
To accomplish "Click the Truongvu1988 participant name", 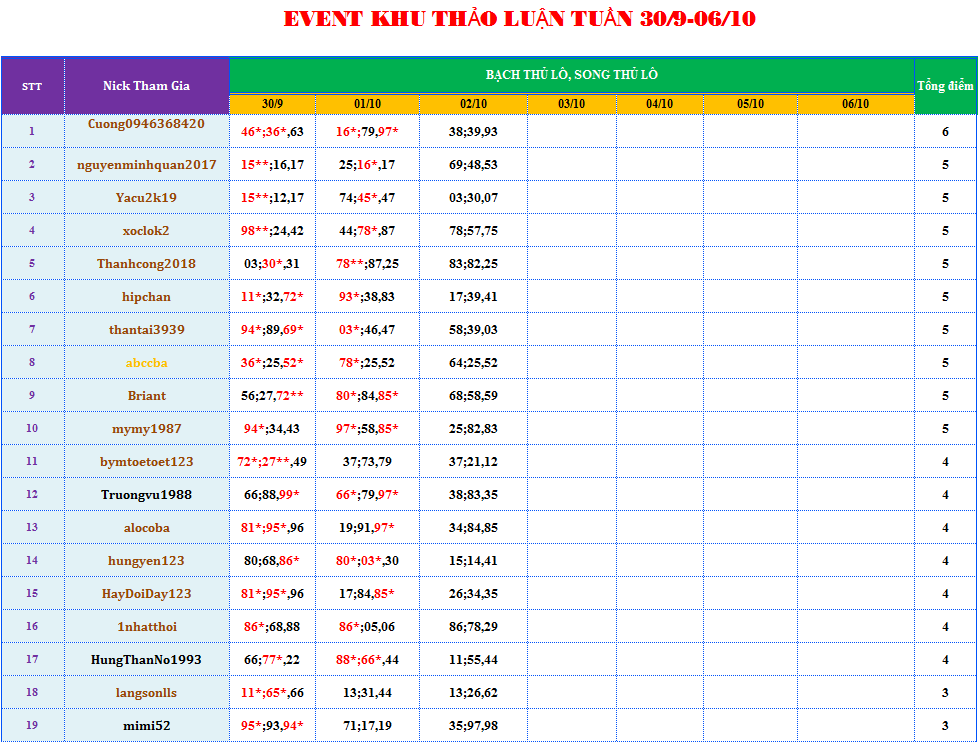I will coord(146,494).
